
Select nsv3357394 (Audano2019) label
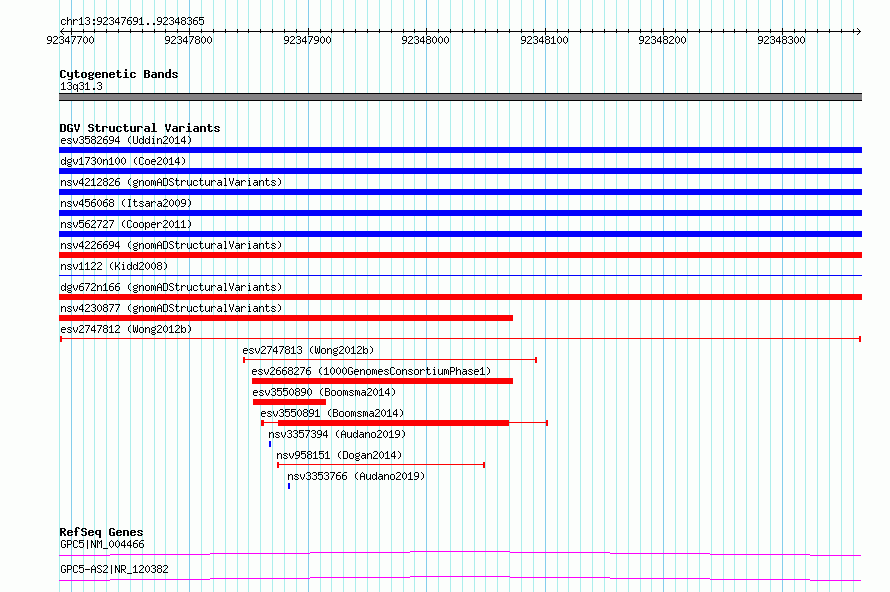point(337,434)
